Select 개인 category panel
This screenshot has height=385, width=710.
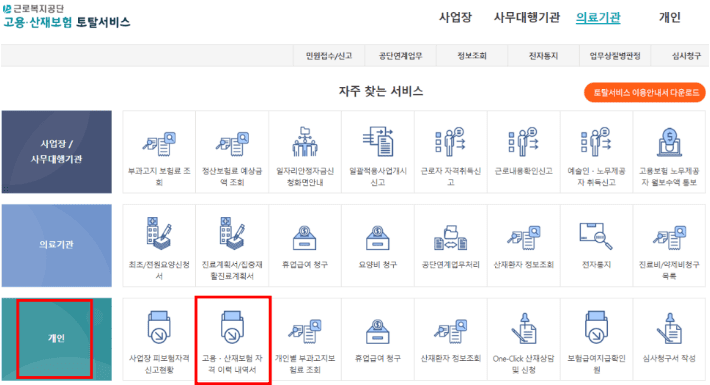(57, 339)
